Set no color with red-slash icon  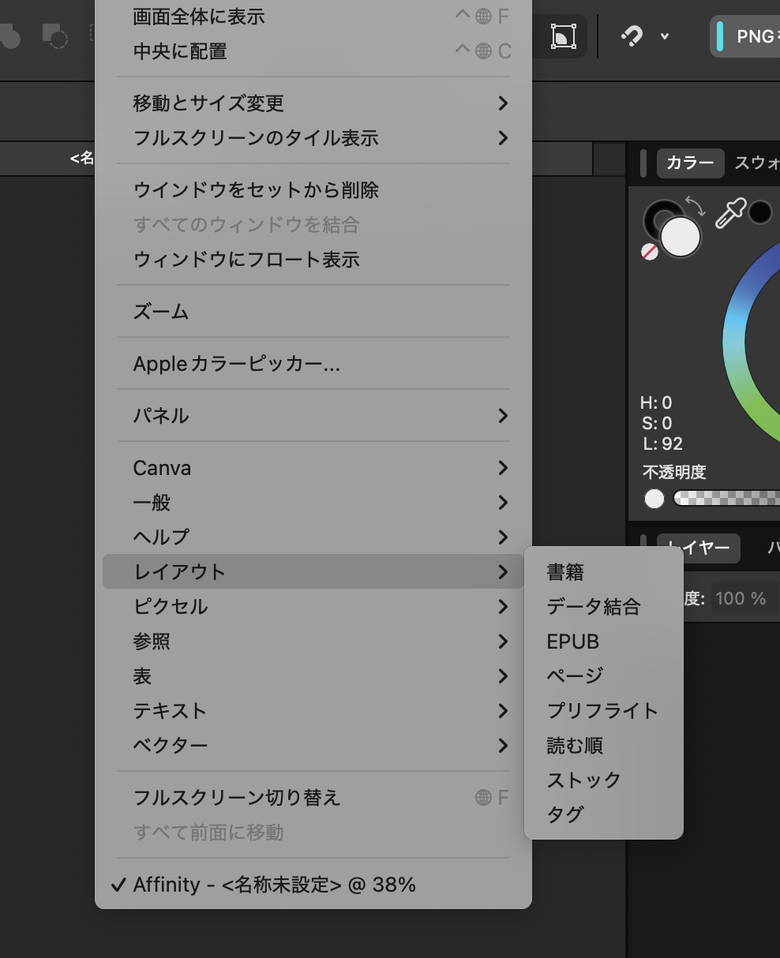[x=649, y=252]
